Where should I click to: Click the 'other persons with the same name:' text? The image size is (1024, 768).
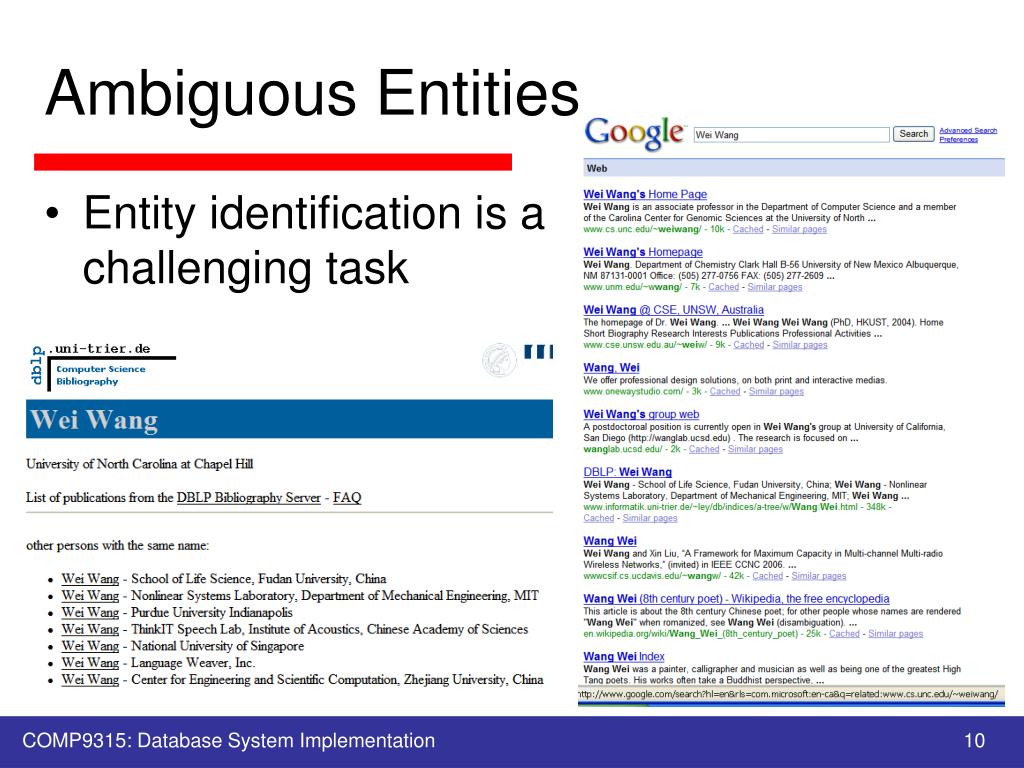coord(118,545)
